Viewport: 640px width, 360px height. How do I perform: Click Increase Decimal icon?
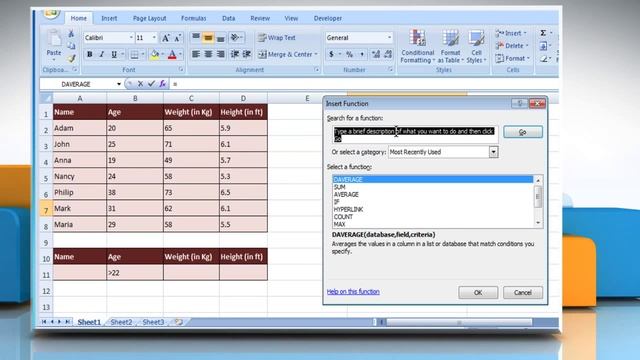(376, 54)
